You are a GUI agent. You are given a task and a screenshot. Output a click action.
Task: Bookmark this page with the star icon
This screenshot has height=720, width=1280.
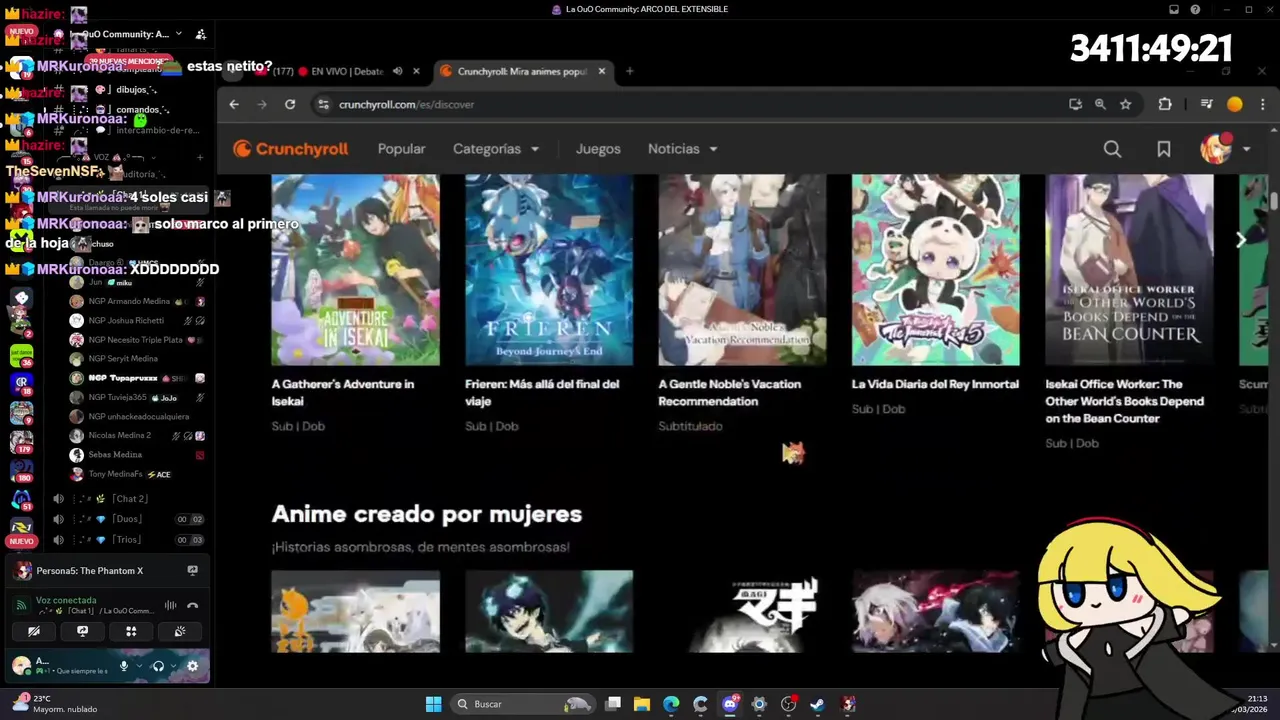1126,104
